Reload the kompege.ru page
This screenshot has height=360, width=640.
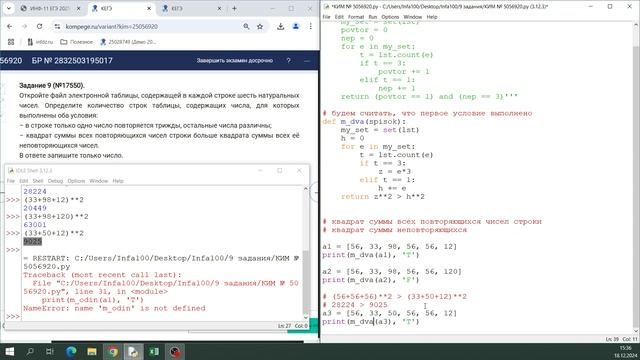tap(39, 26)
